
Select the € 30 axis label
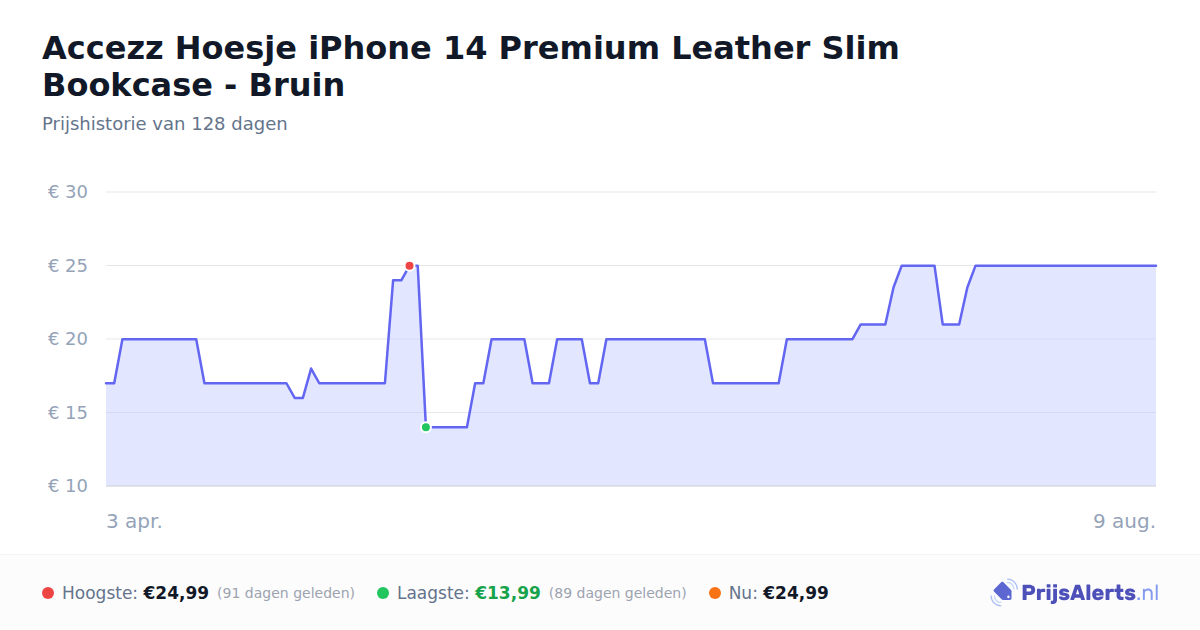click(68, 192)
